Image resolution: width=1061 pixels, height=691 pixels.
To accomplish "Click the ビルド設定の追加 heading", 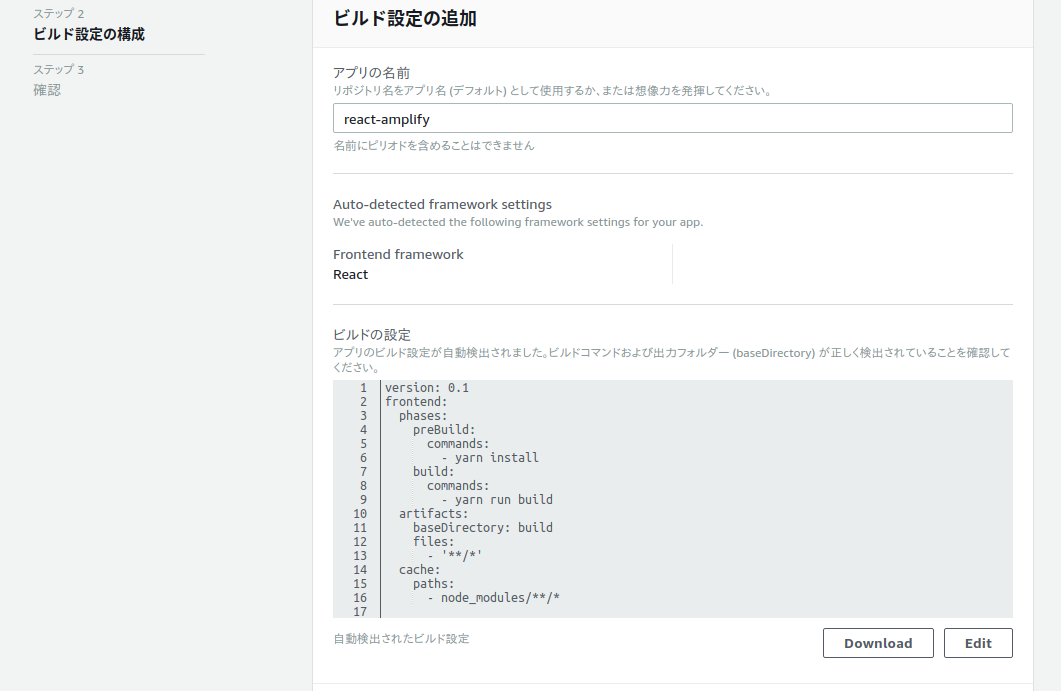I will tap(405, 18).
